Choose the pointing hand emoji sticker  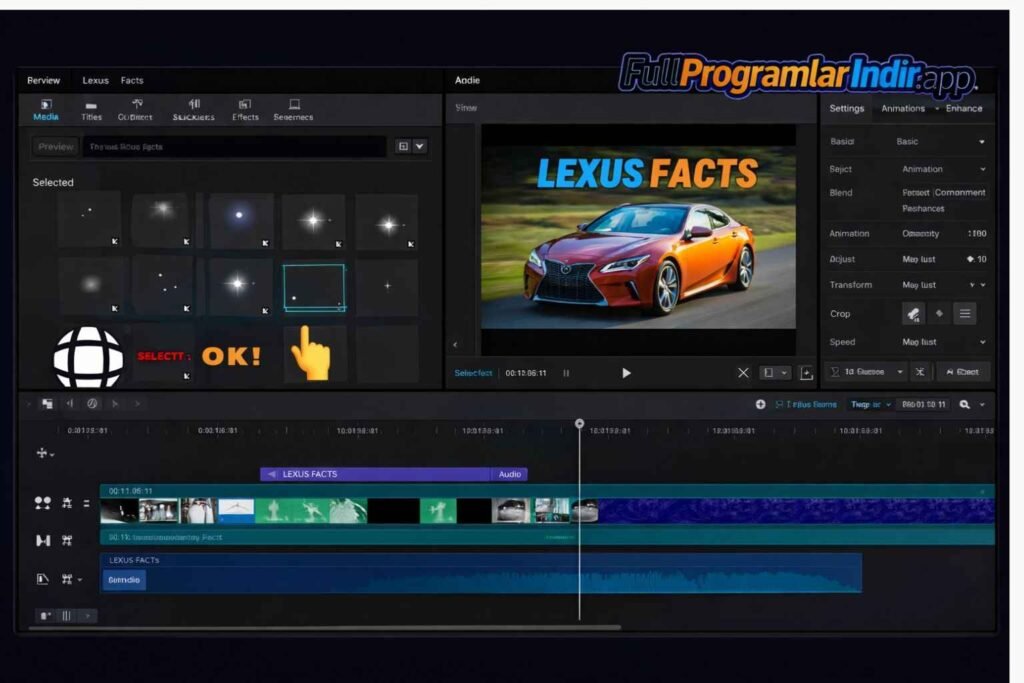point(311,353)
